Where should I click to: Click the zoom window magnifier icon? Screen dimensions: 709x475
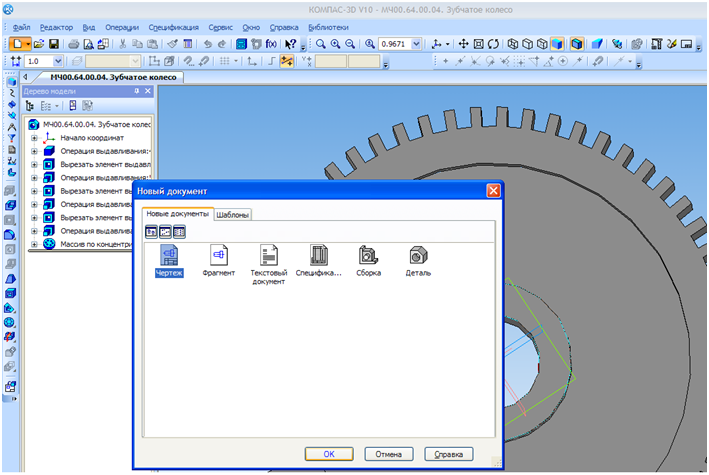321,44
